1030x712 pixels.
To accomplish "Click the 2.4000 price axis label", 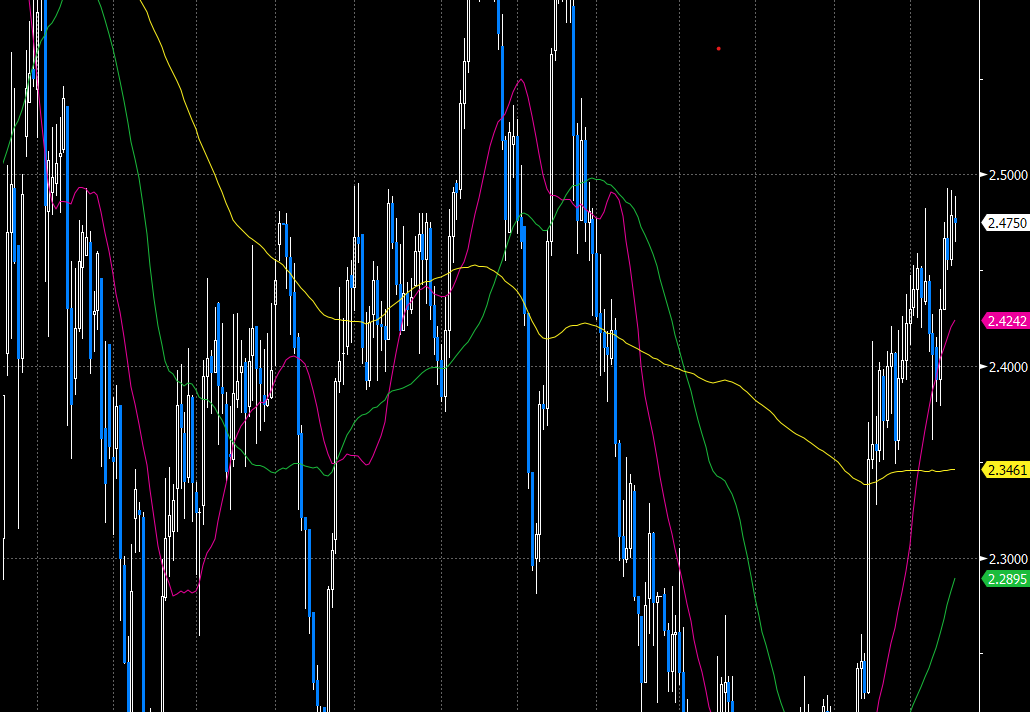I will coord(1008,367).
